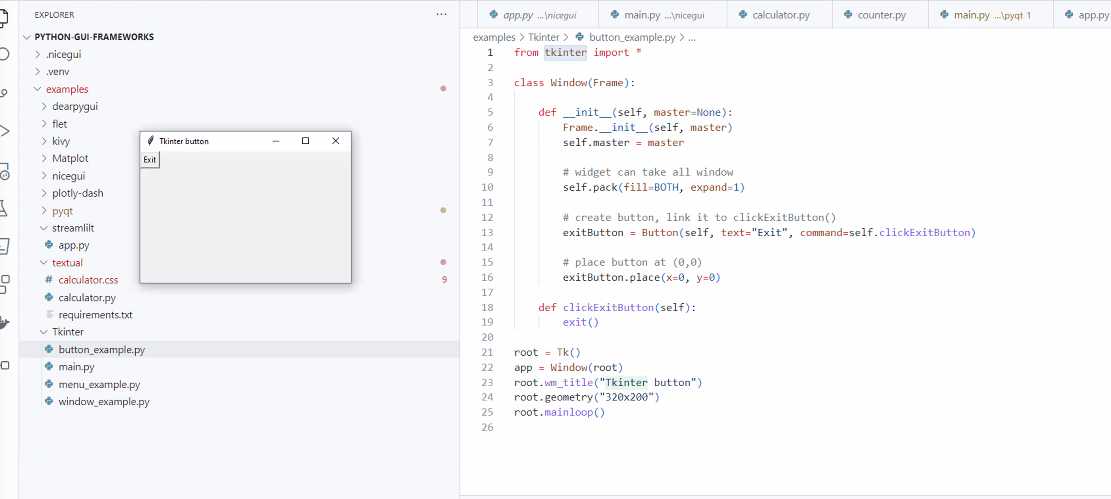Click line number 13 in the gutter
1111x499 pixels.
tap(487, 232)
